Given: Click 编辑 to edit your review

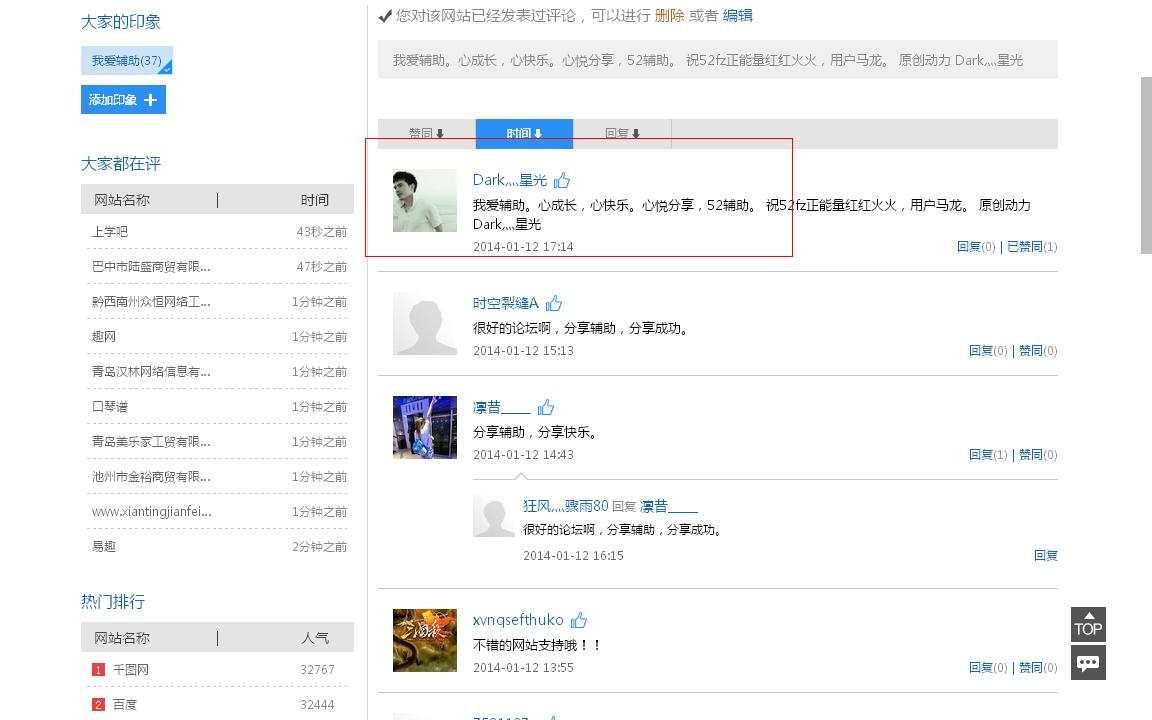Looking at the screenshot, I should click(x=738, y=16).
